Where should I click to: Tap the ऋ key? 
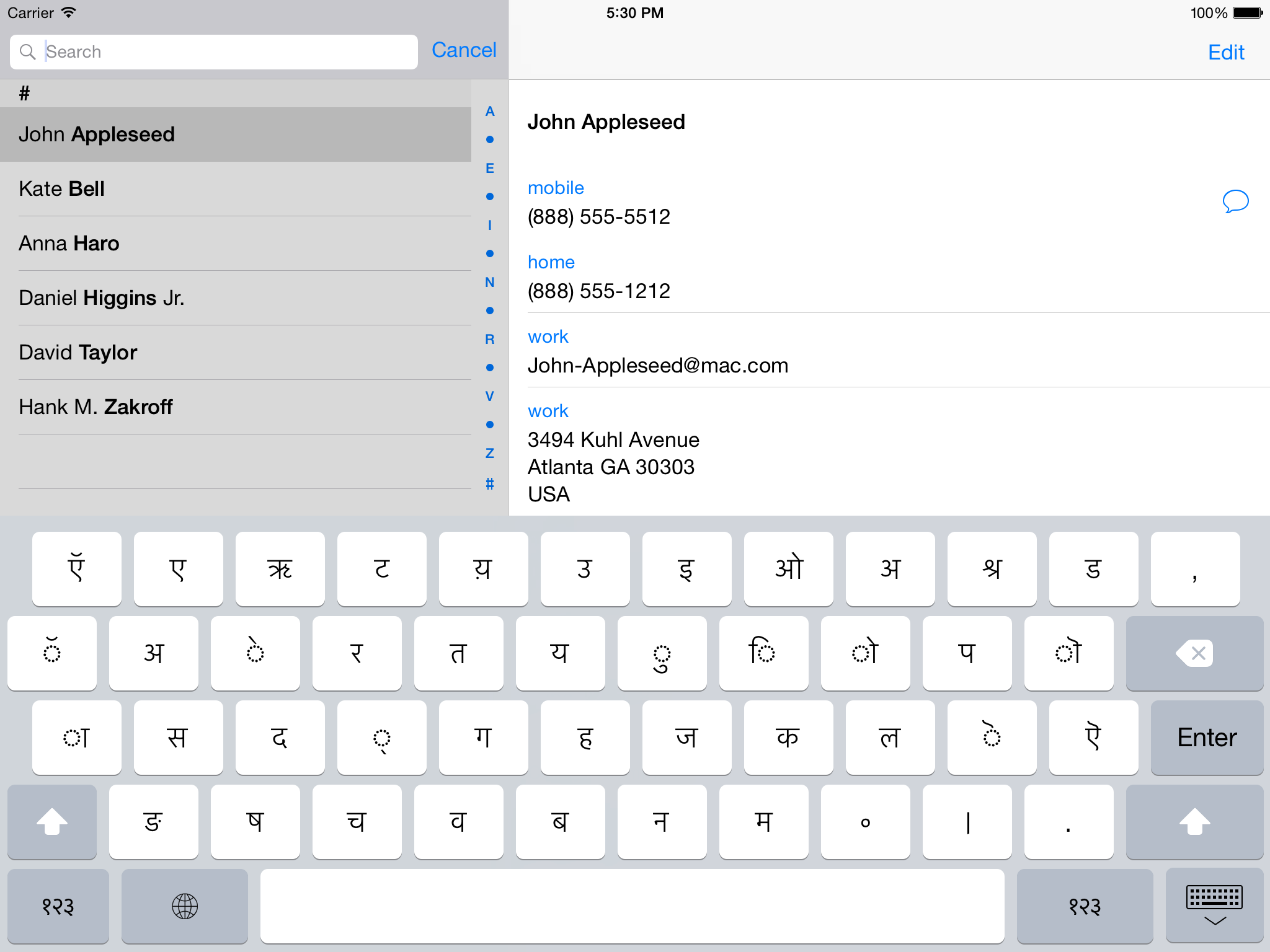(280, 569)
